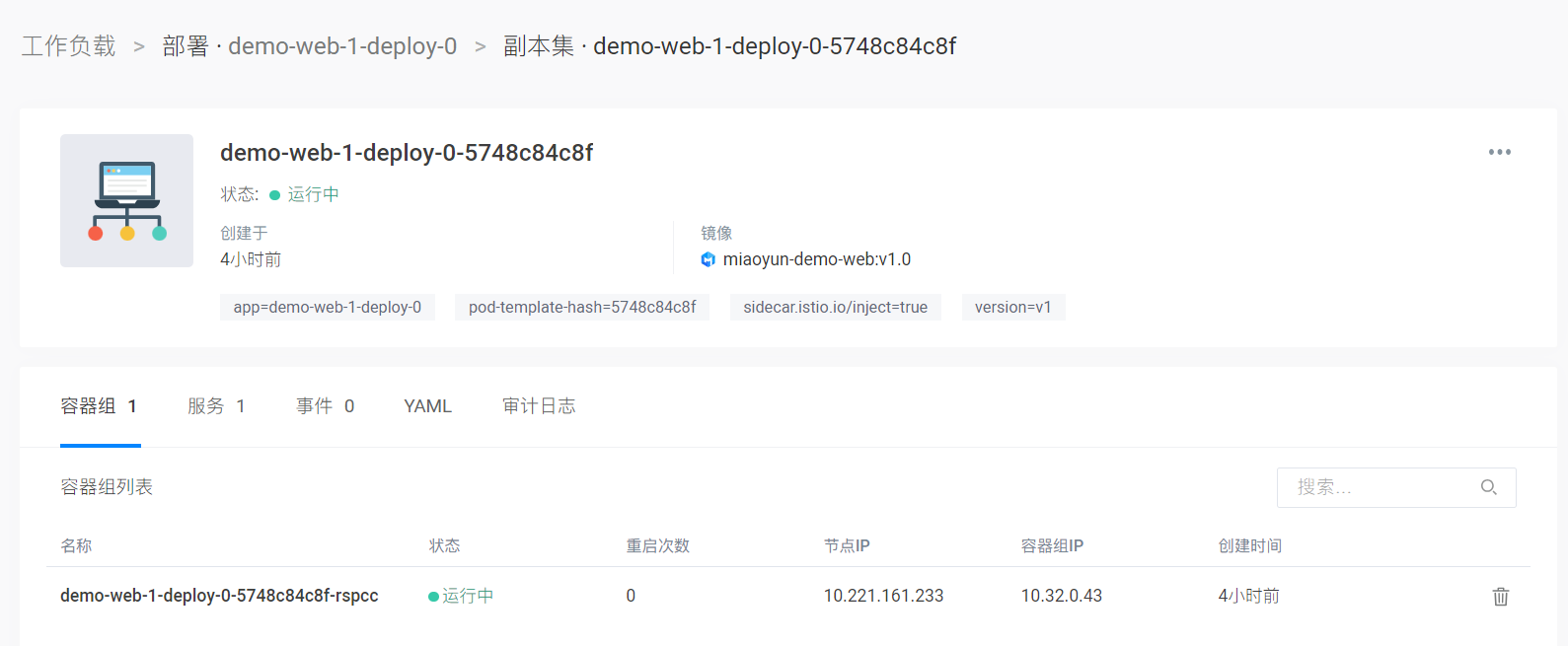Open the three-dot more actions menu

click(1499, 152)
